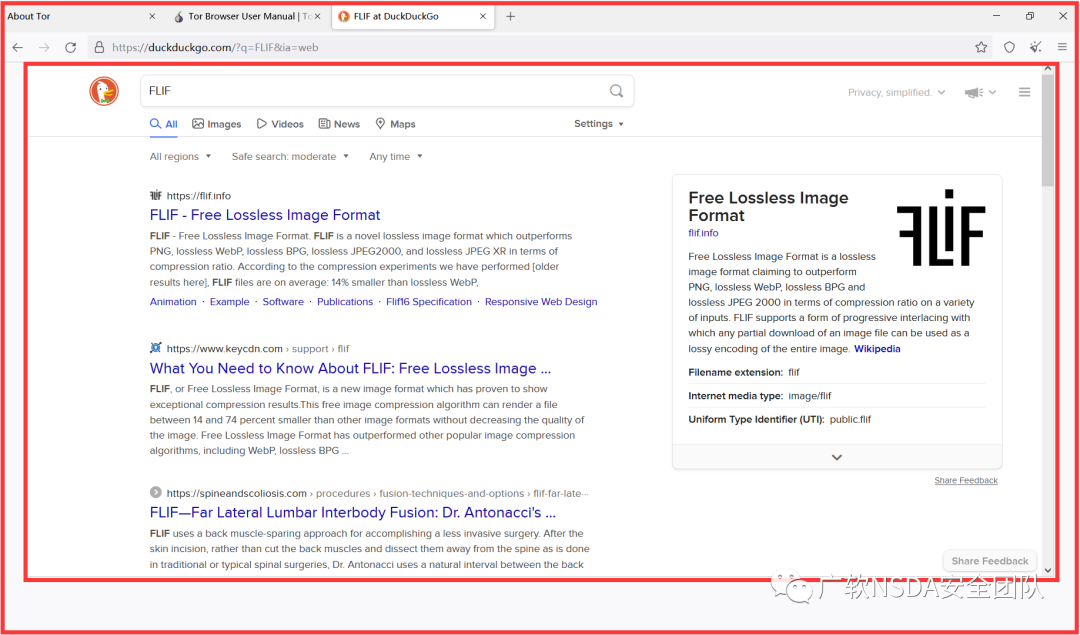Switch to Videos search results
This screenshot has width=1080, height=635.
[x=280, y=124]
